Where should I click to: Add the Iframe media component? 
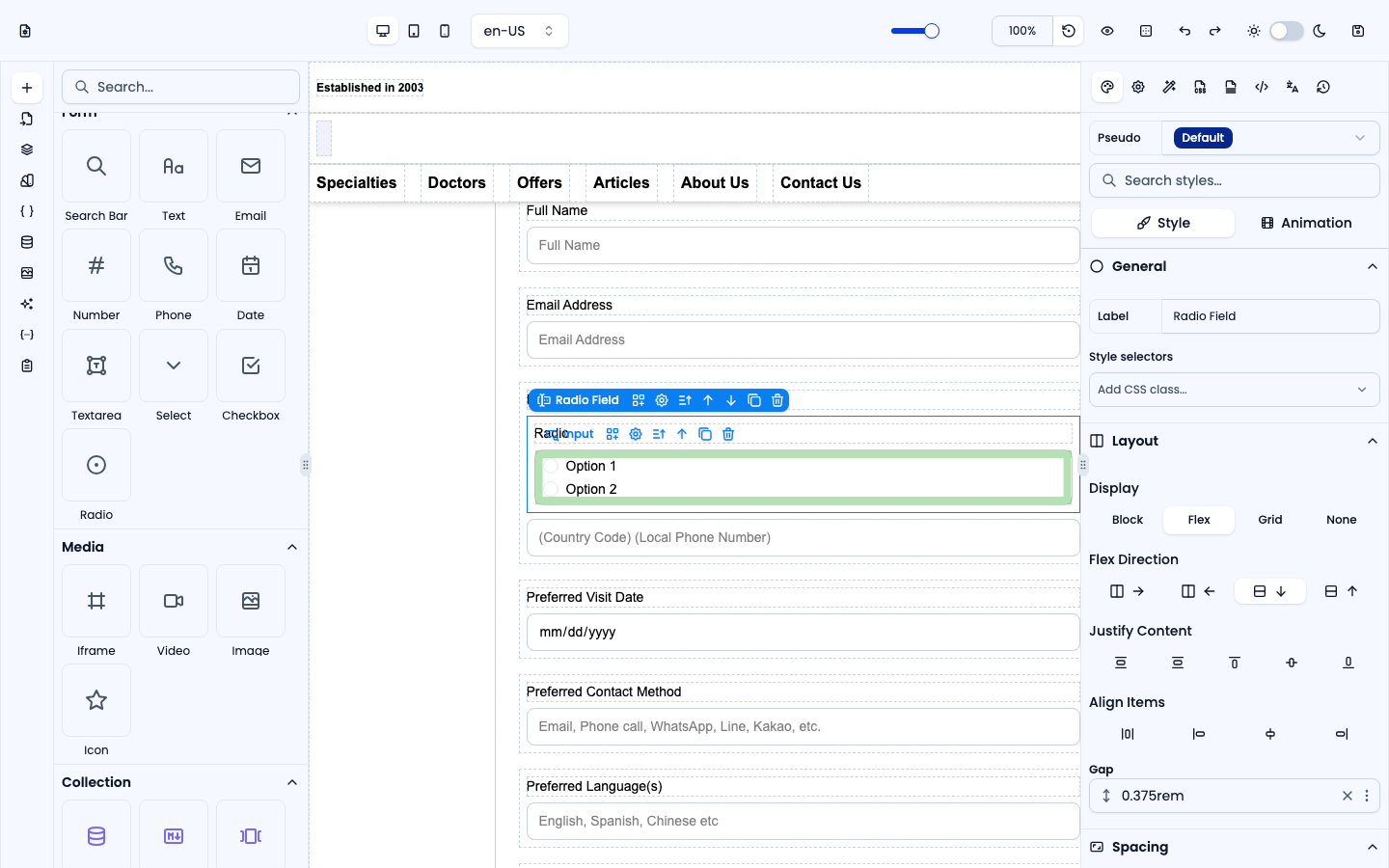pyautogui.click(x=96, y=611)
